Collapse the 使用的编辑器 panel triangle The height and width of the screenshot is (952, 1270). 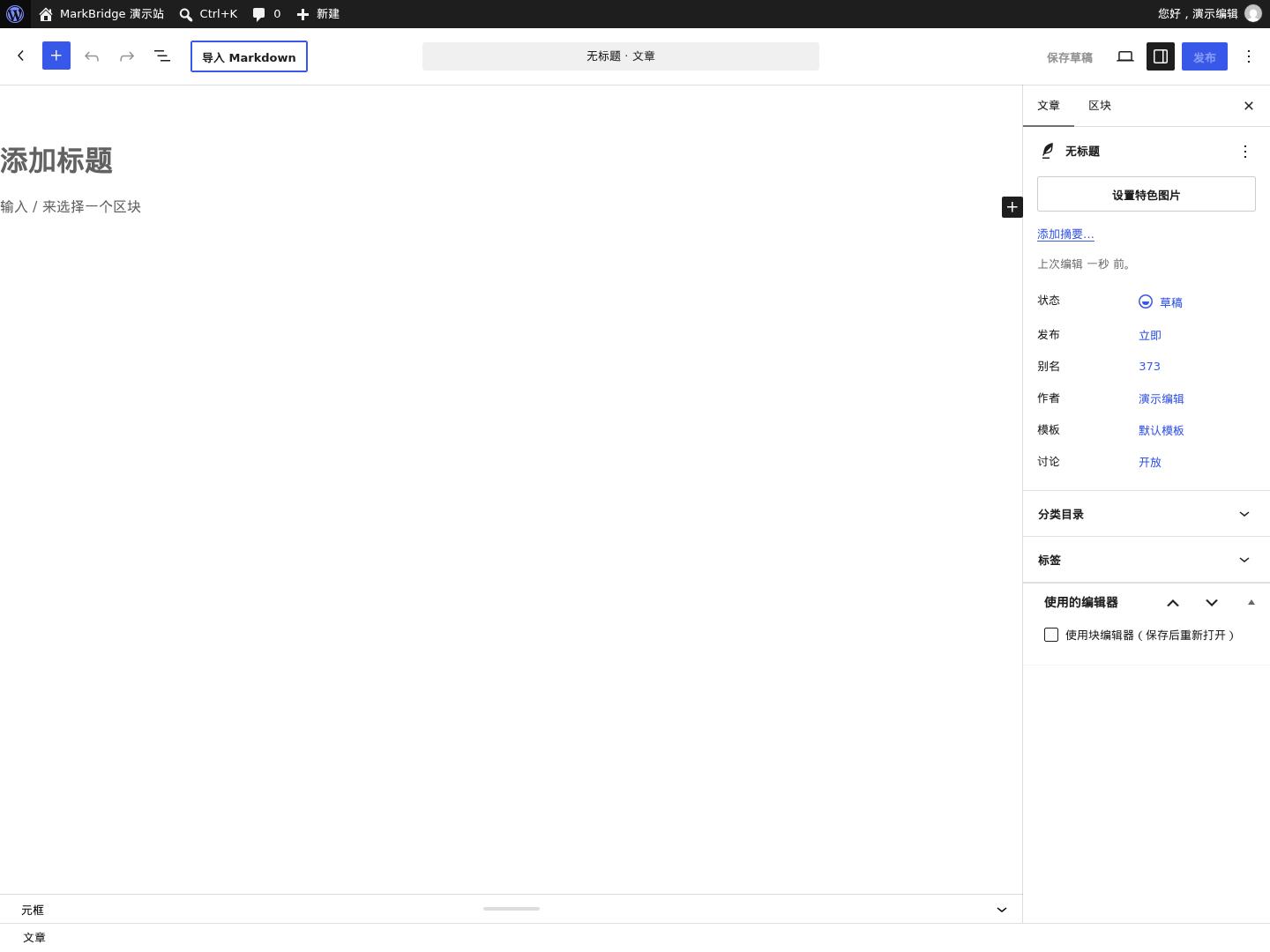point(1251,603)
